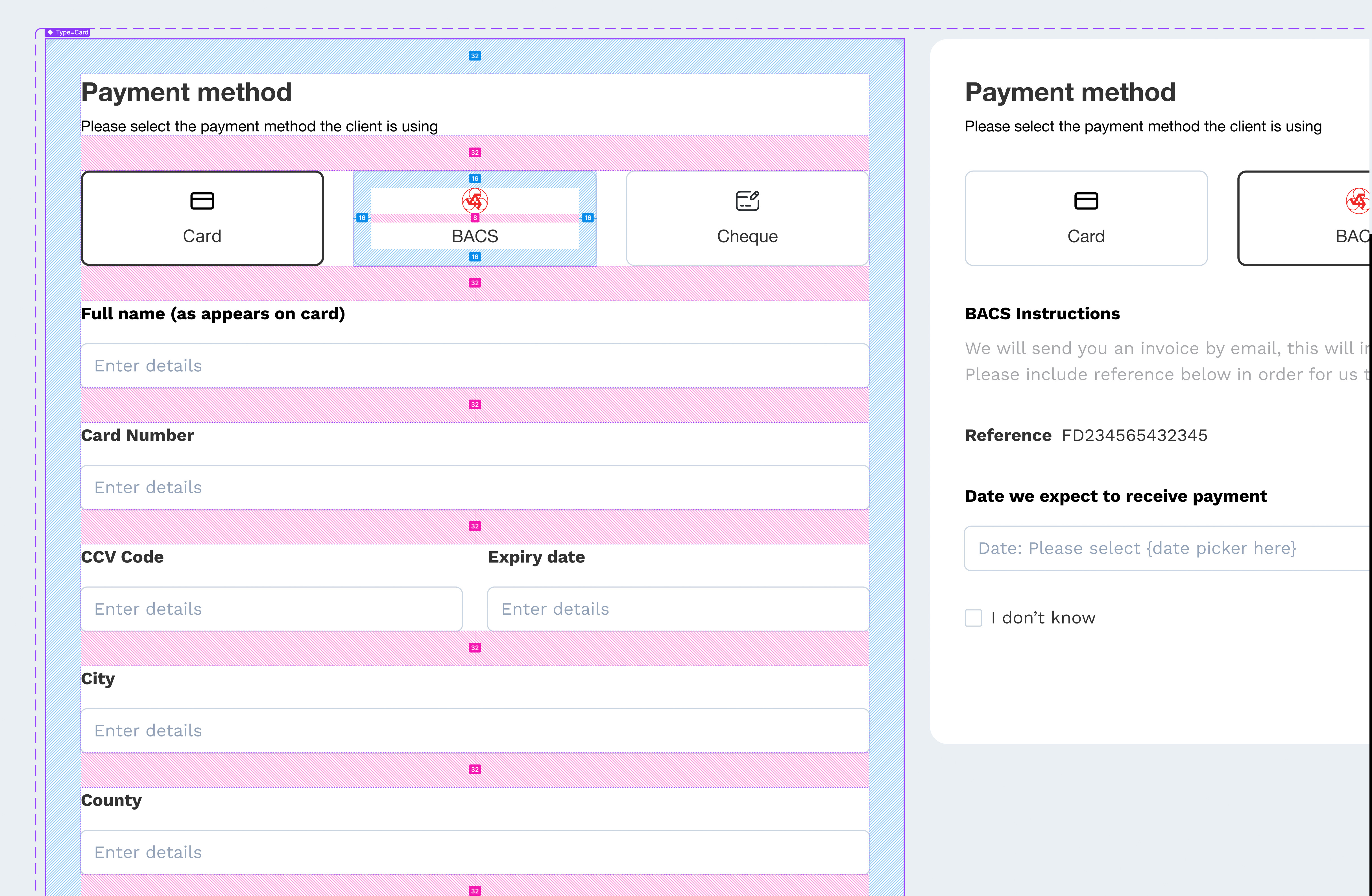Click left frame subtitle about payment method
The width and height of the screenshot is (1372, 896).
pyautogui.click(x=259, y=126)
